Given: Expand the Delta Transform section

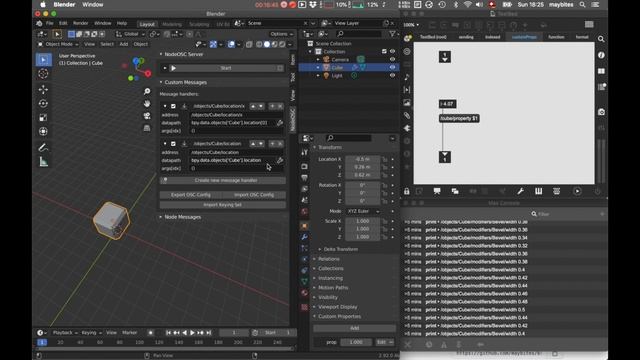Looking at the screenshot, I should point(340,249).
